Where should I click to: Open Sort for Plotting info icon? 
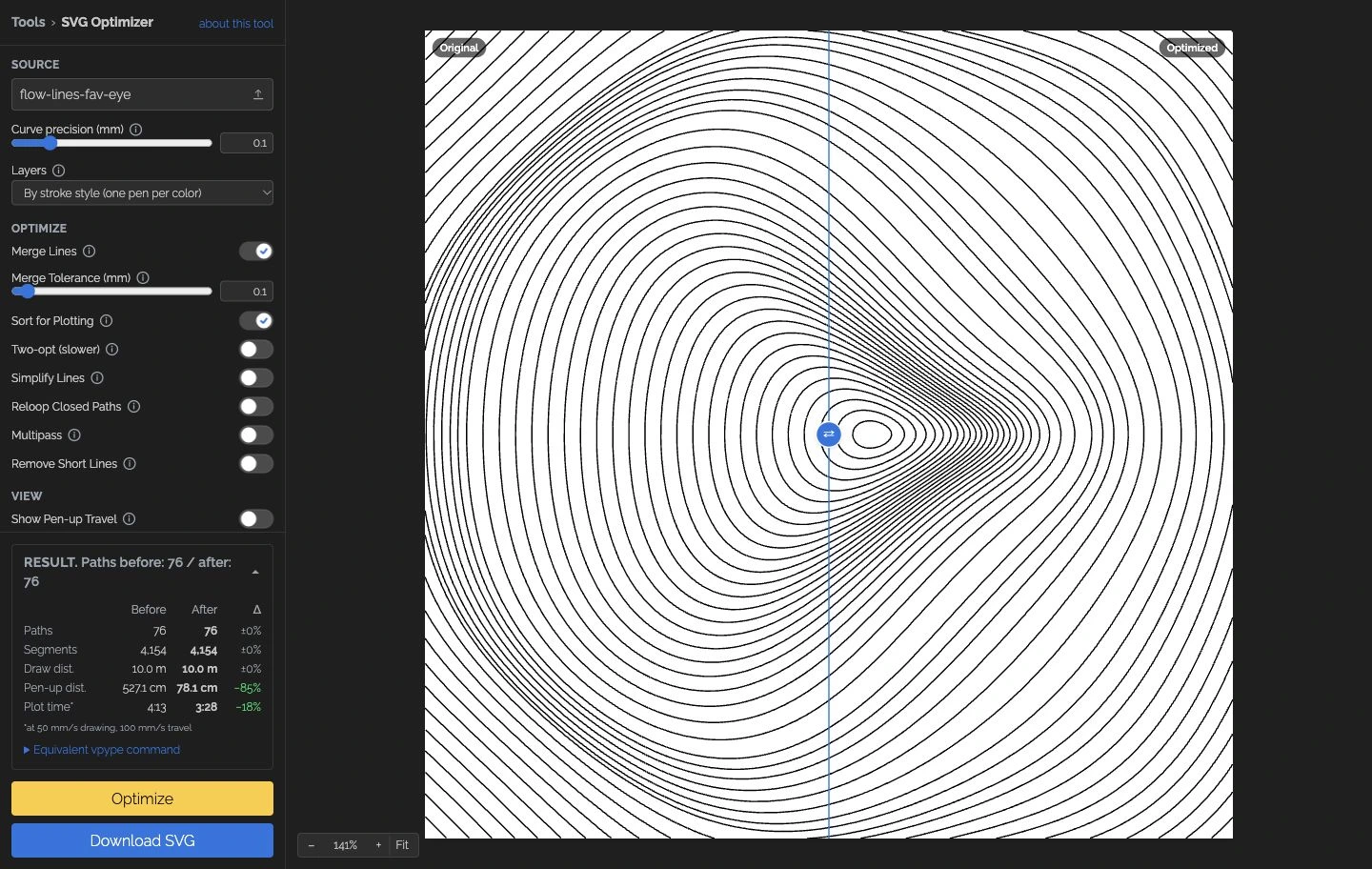pos(107,321)
